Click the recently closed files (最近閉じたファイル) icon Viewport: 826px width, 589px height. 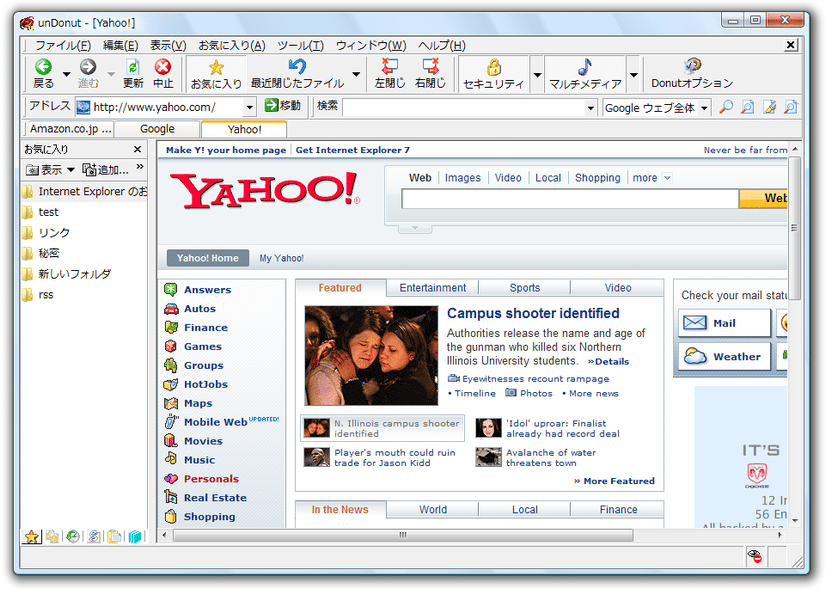coord(297,66)
